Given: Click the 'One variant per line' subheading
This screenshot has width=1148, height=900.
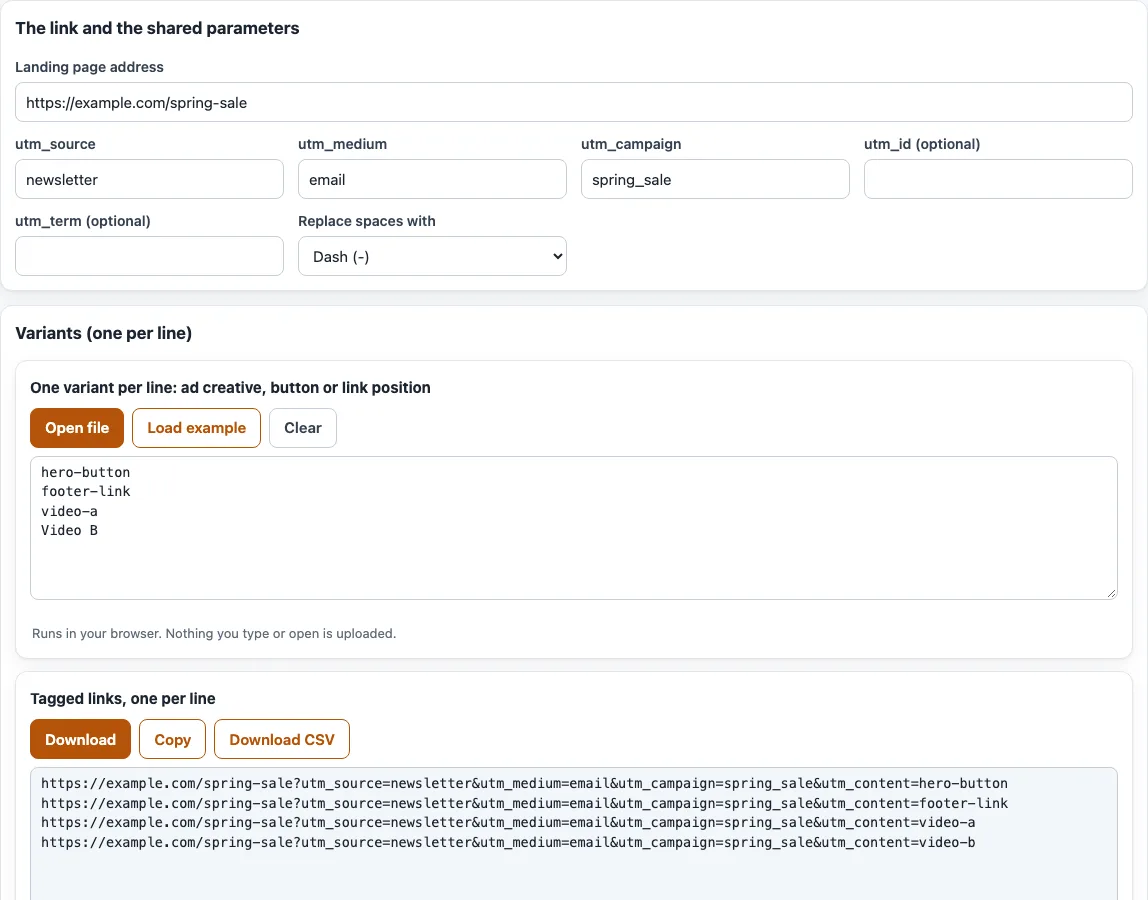Looking at the screenshot, I should (230, 387).
